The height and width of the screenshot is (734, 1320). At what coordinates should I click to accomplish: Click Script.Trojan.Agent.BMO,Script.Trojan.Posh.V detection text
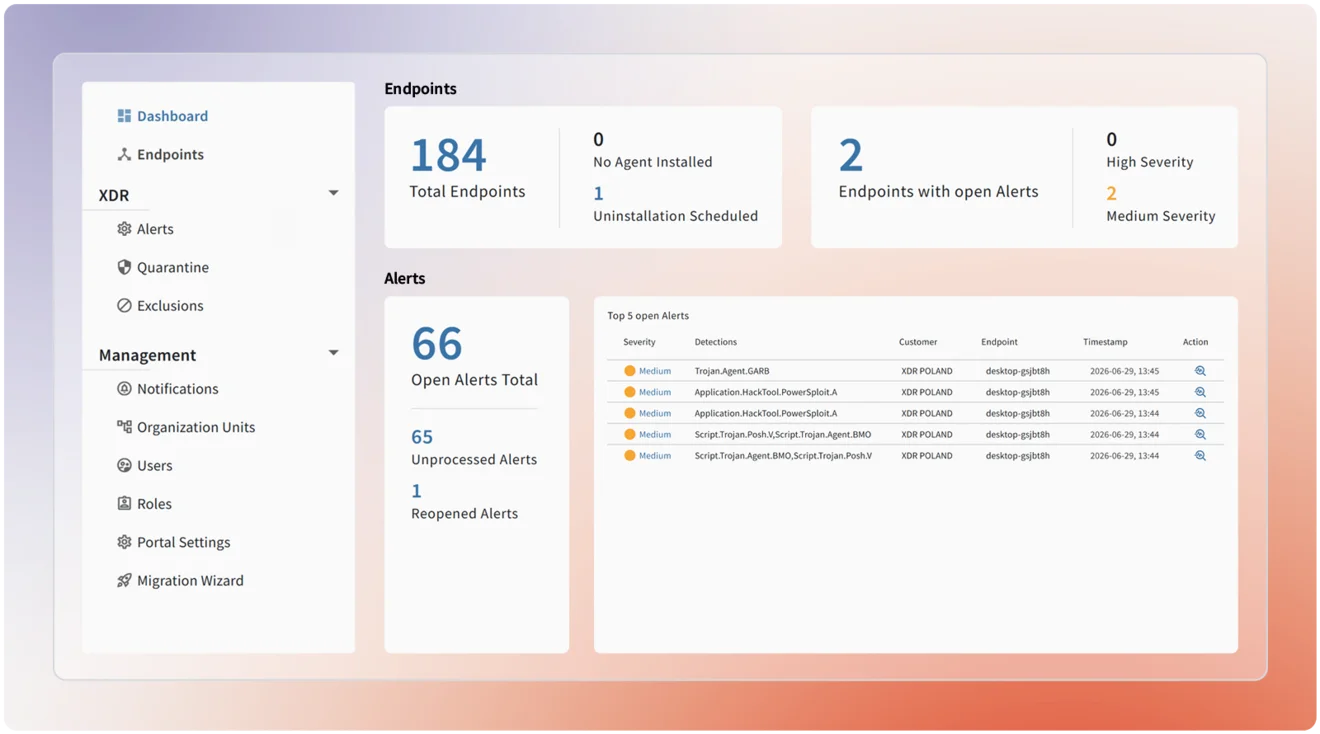click(x=783, y=455)
